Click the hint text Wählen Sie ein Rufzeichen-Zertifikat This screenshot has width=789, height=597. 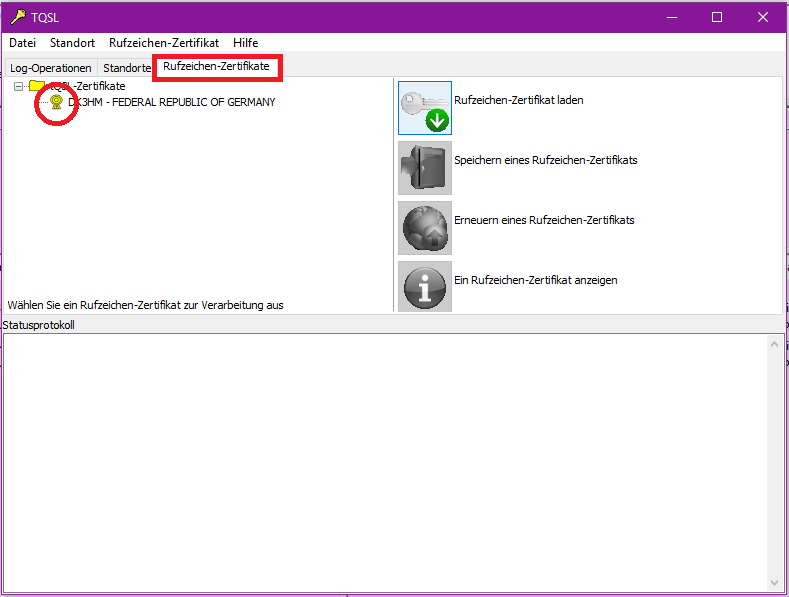145,305
